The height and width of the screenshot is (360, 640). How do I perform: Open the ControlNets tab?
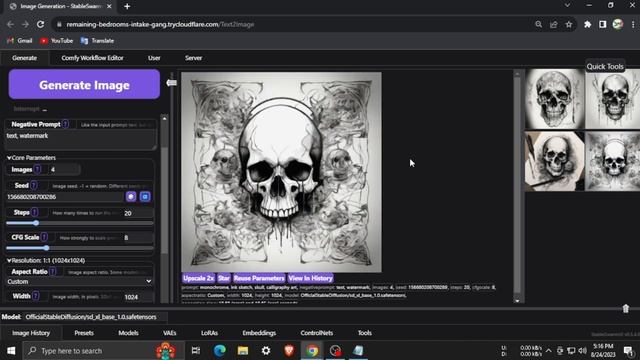pos(317,333)
